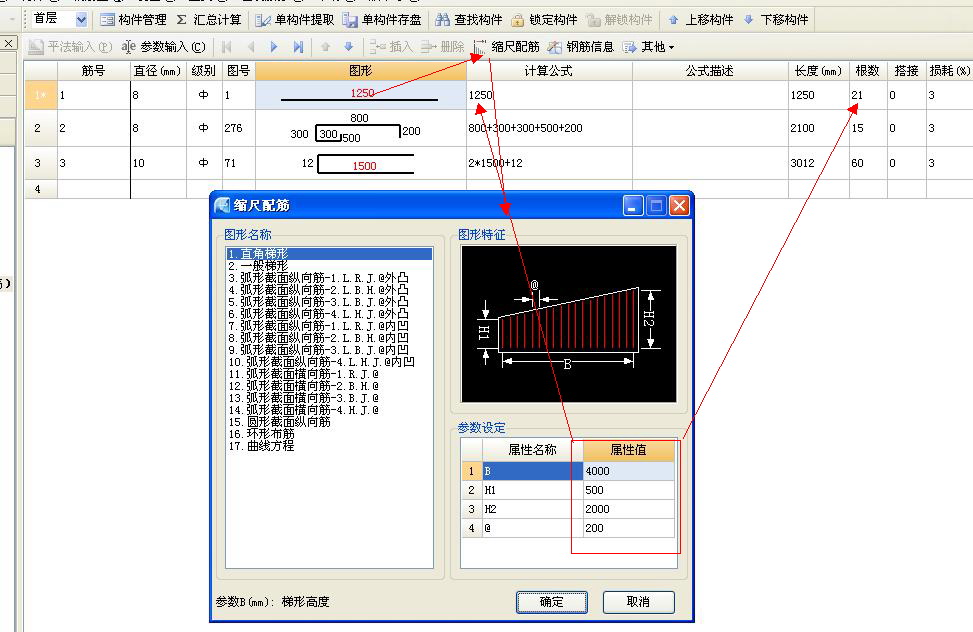Screen dimensions: 973x632
Task: Click 根数 cell with value 21
Action: click(868, 95)
